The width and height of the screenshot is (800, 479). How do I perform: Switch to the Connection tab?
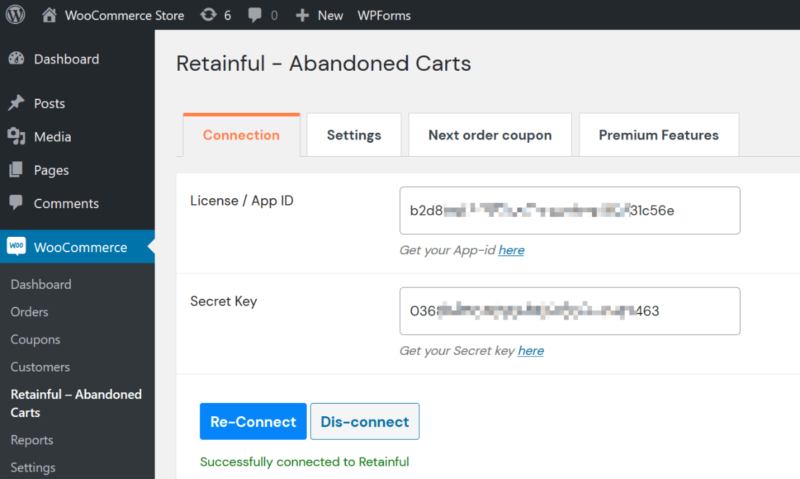(241, 135)
